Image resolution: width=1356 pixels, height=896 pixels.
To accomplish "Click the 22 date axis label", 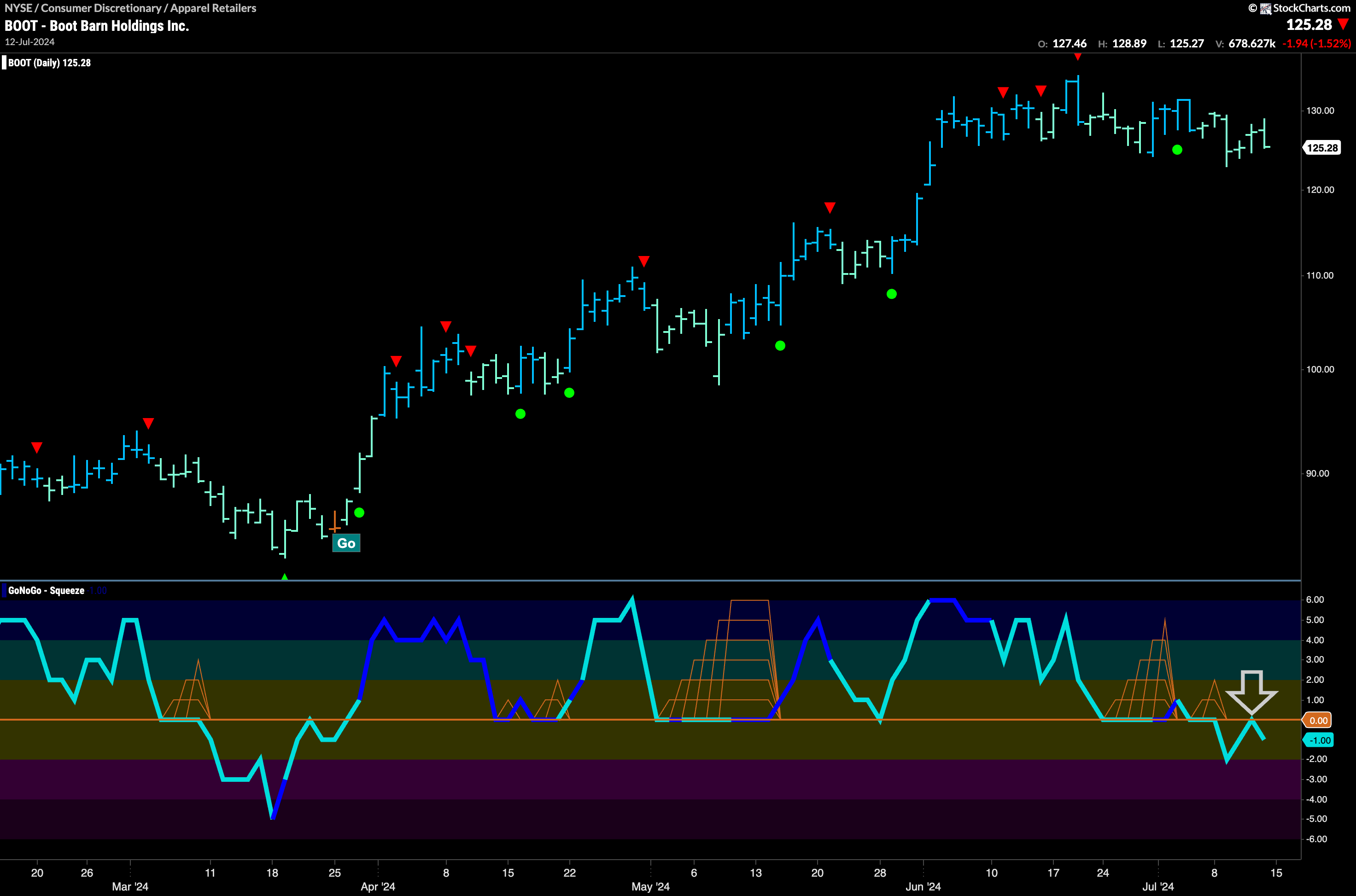I will tap(569, 873).
